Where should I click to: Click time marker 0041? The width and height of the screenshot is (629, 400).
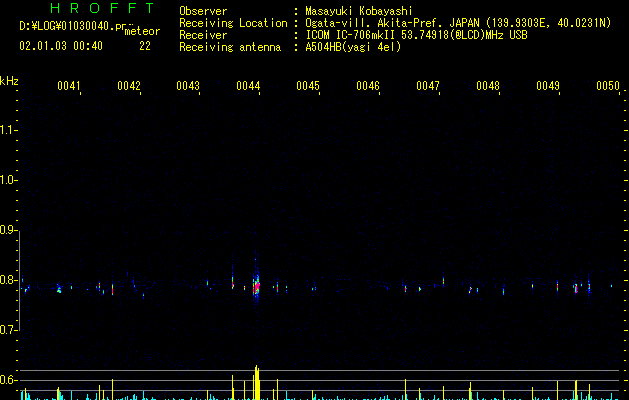69,85
